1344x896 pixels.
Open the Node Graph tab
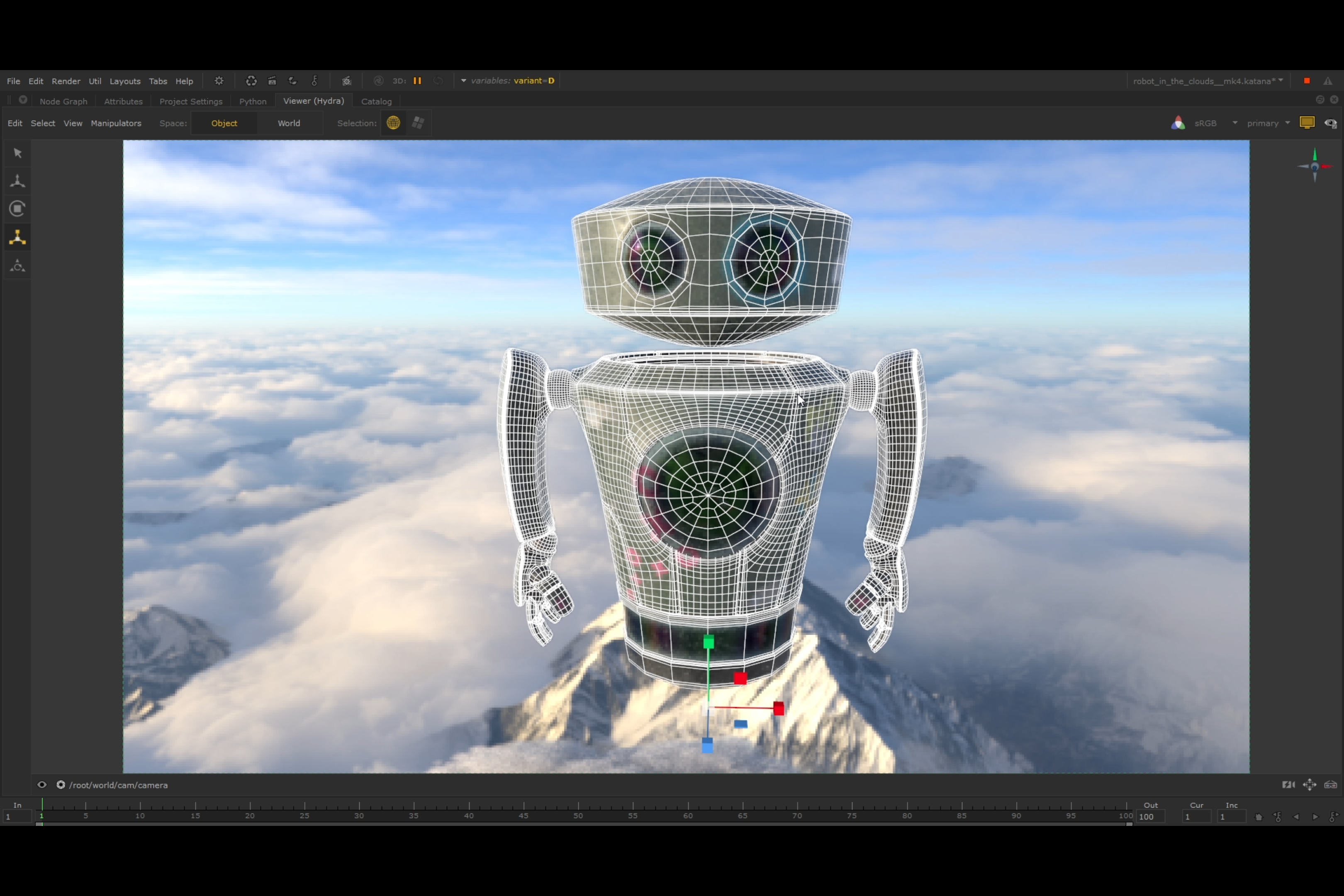[63, 100]
